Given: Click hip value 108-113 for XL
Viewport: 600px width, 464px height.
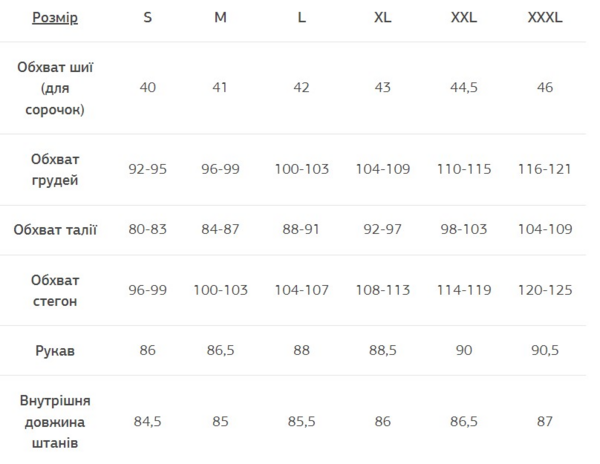Looking at the screenshot, I should [383, 291].
